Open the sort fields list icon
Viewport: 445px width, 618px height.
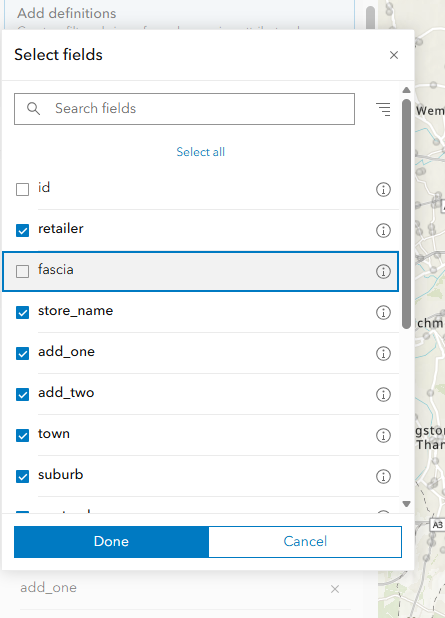383,109
